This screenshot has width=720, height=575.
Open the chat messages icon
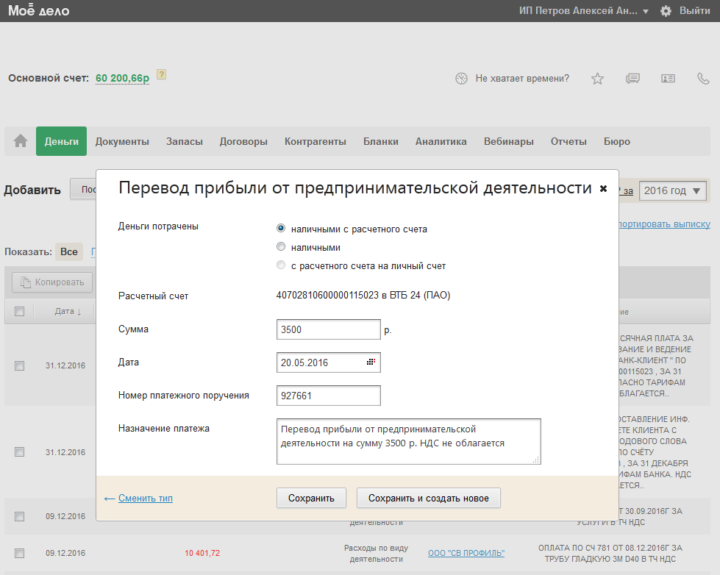coord(632,78)
